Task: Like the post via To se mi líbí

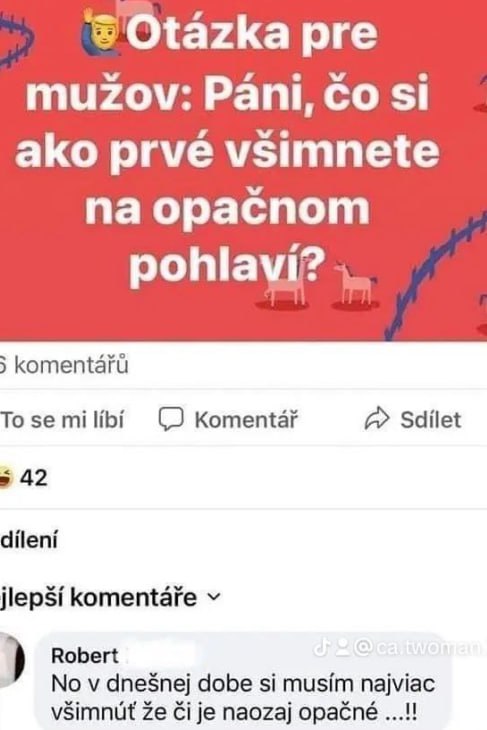Action: tap(62, 419)
